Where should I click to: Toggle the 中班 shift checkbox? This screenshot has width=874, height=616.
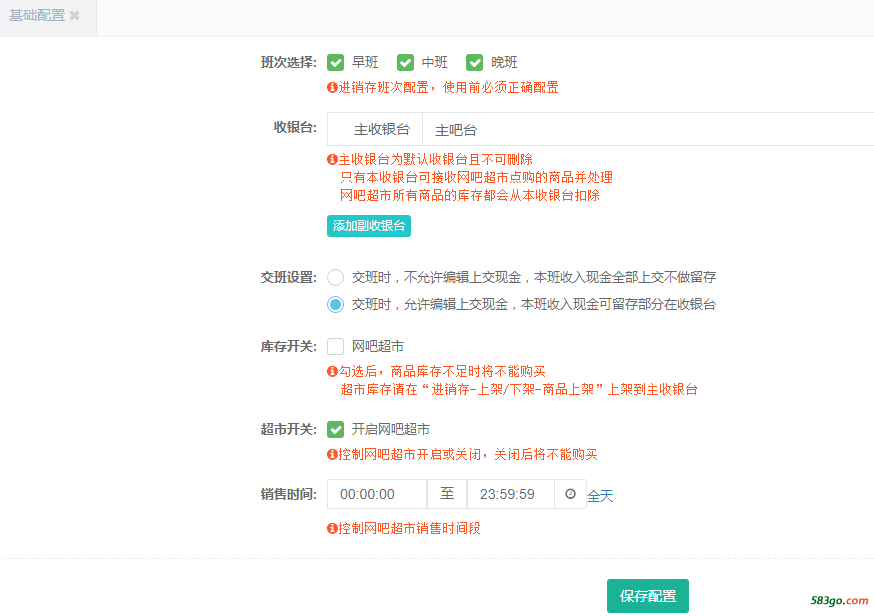[x=405, y=62]
